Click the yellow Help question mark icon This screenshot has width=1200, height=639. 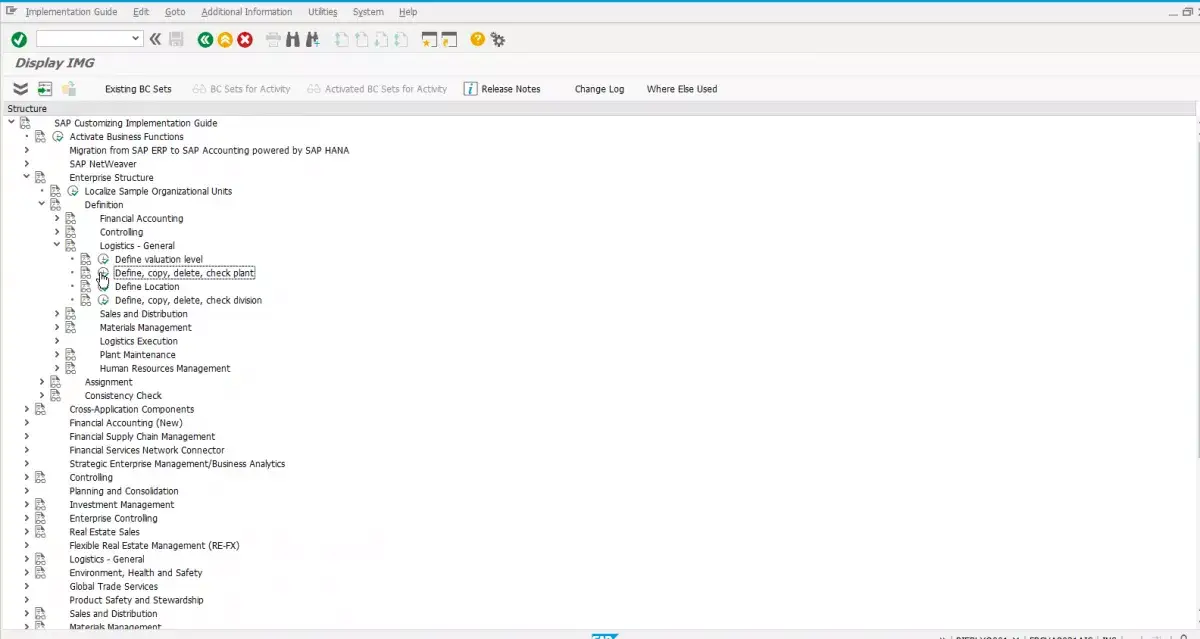point(477,39)
